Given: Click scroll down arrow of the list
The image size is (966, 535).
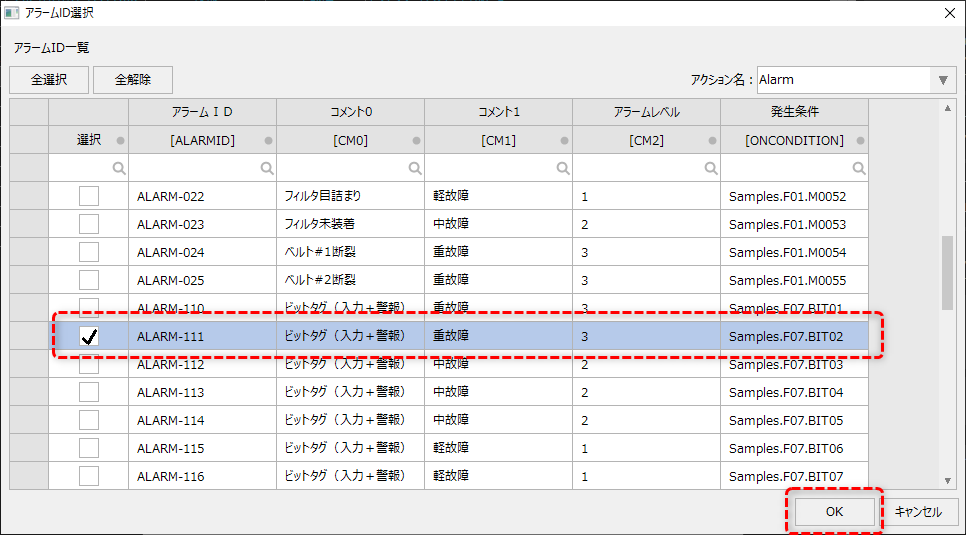Looking at the screenshot, I should (947, 481).
